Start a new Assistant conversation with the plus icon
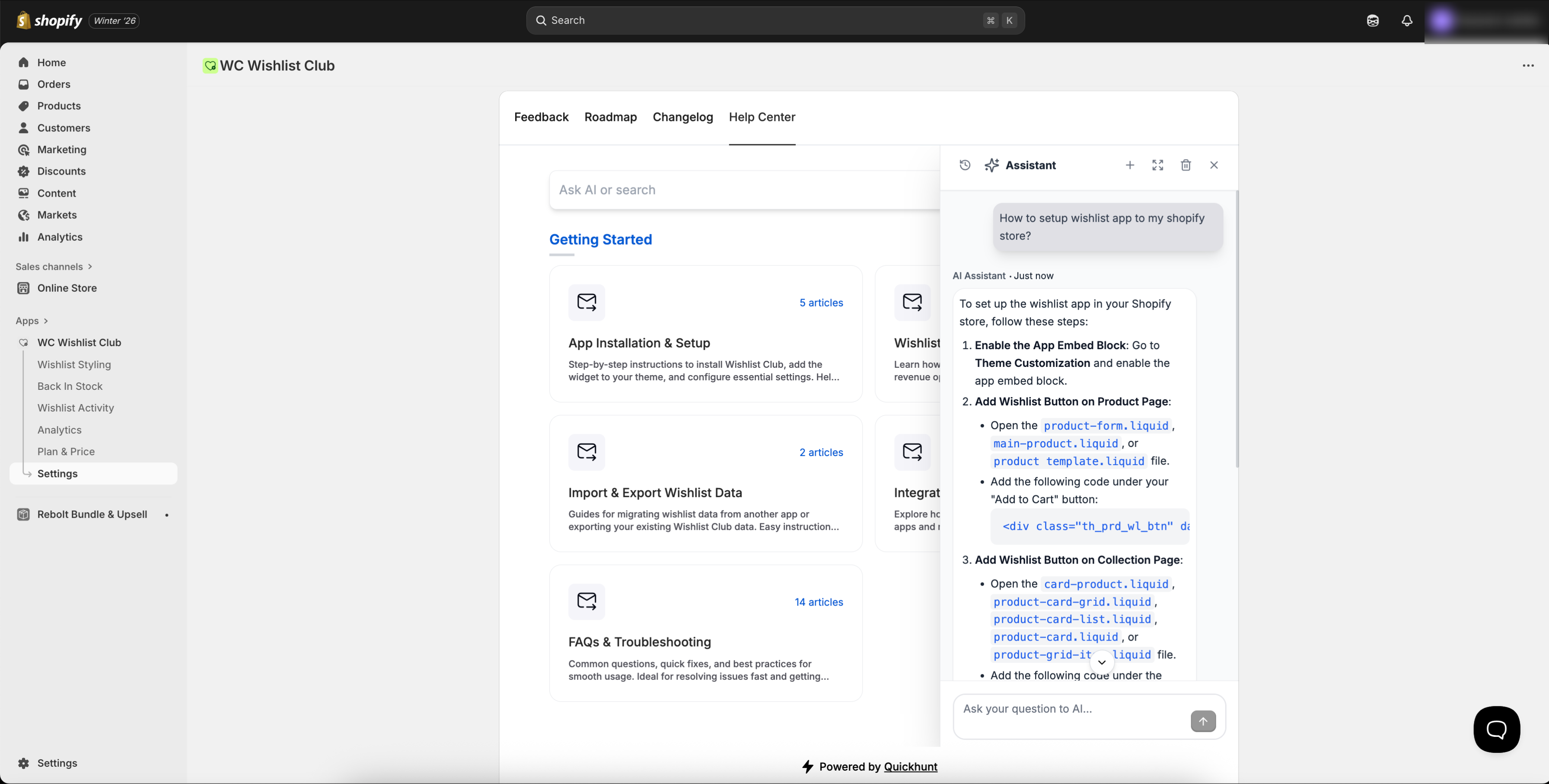The width and height of the screenshot is (1549, 784). (x=1130, y=165)
